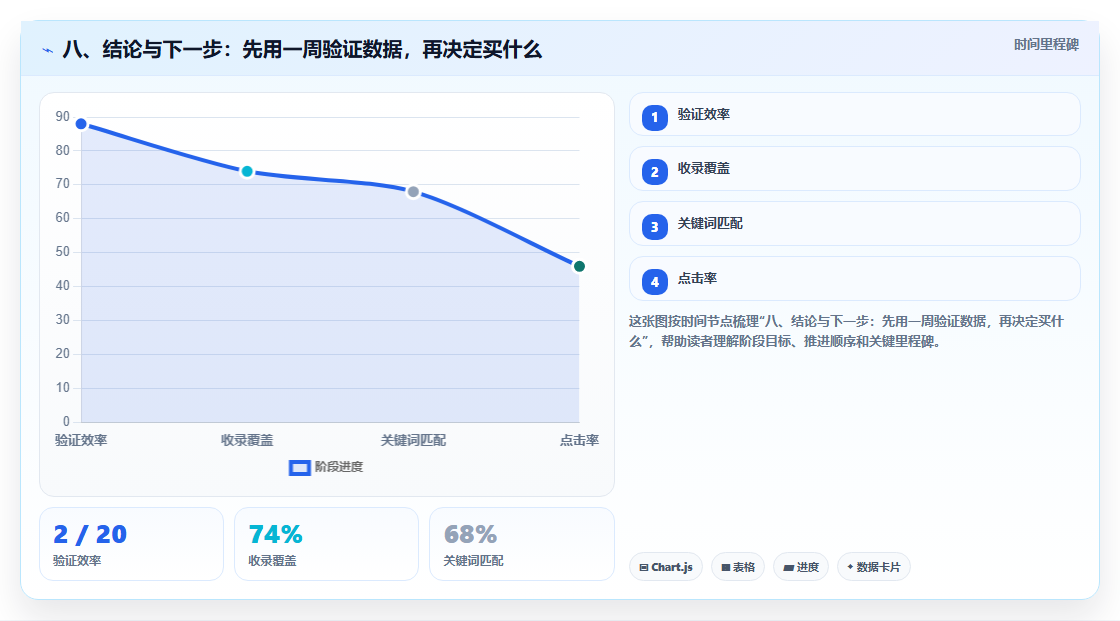The image size is (1120, 621).
Task: Select the cyan 收录覆盖 data point
Action: point(247,172)
